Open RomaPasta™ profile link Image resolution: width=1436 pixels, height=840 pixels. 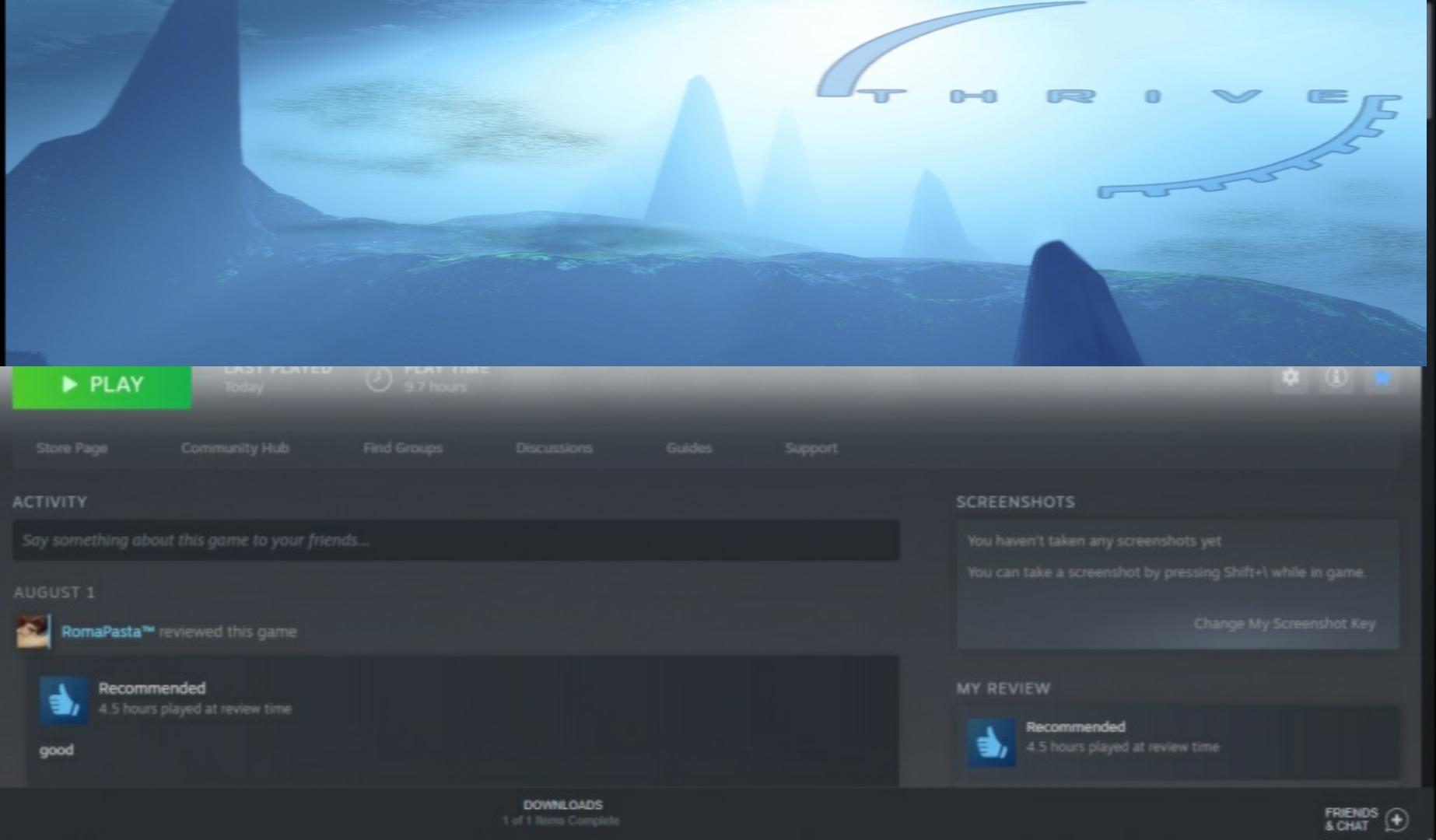107,632
